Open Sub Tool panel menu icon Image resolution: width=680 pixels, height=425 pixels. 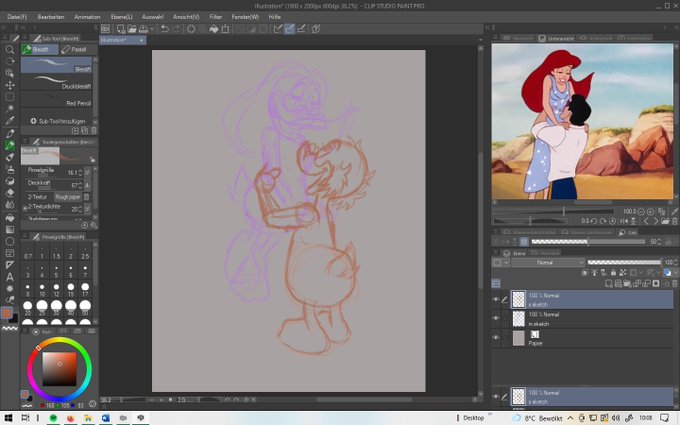(25, 38)
